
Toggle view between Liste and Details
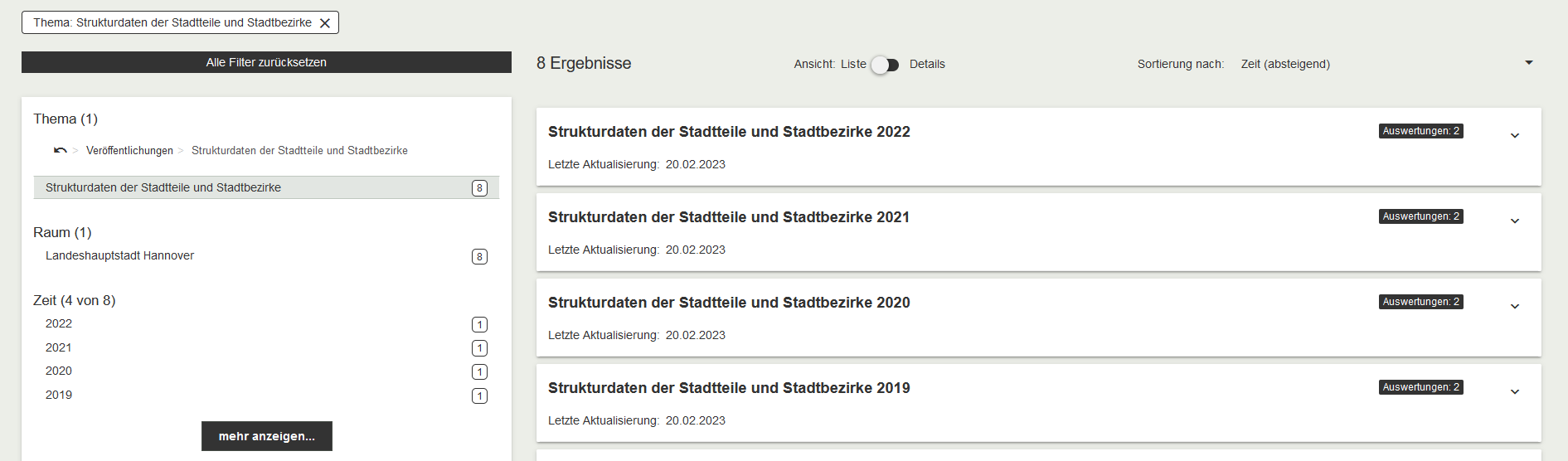(885, 65)
